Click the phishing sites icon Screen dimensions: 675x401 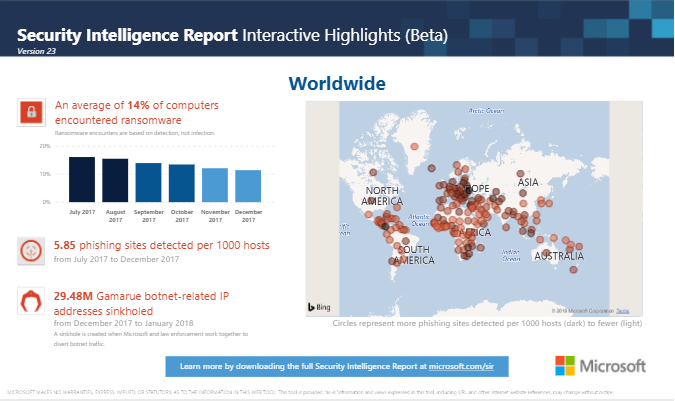[x=31, y=251]
